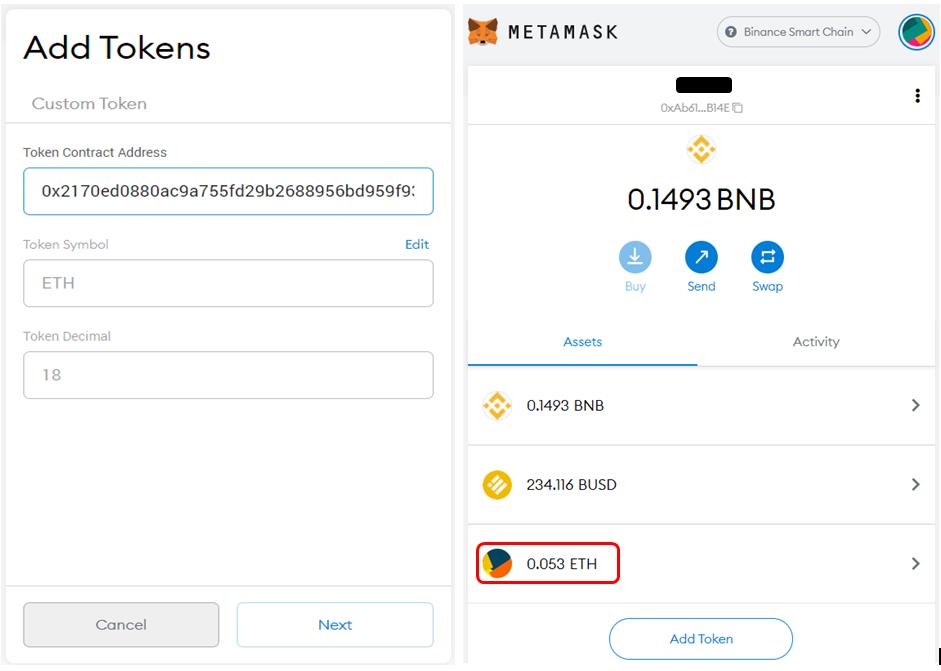Open the three-dot account options menu

917,96
